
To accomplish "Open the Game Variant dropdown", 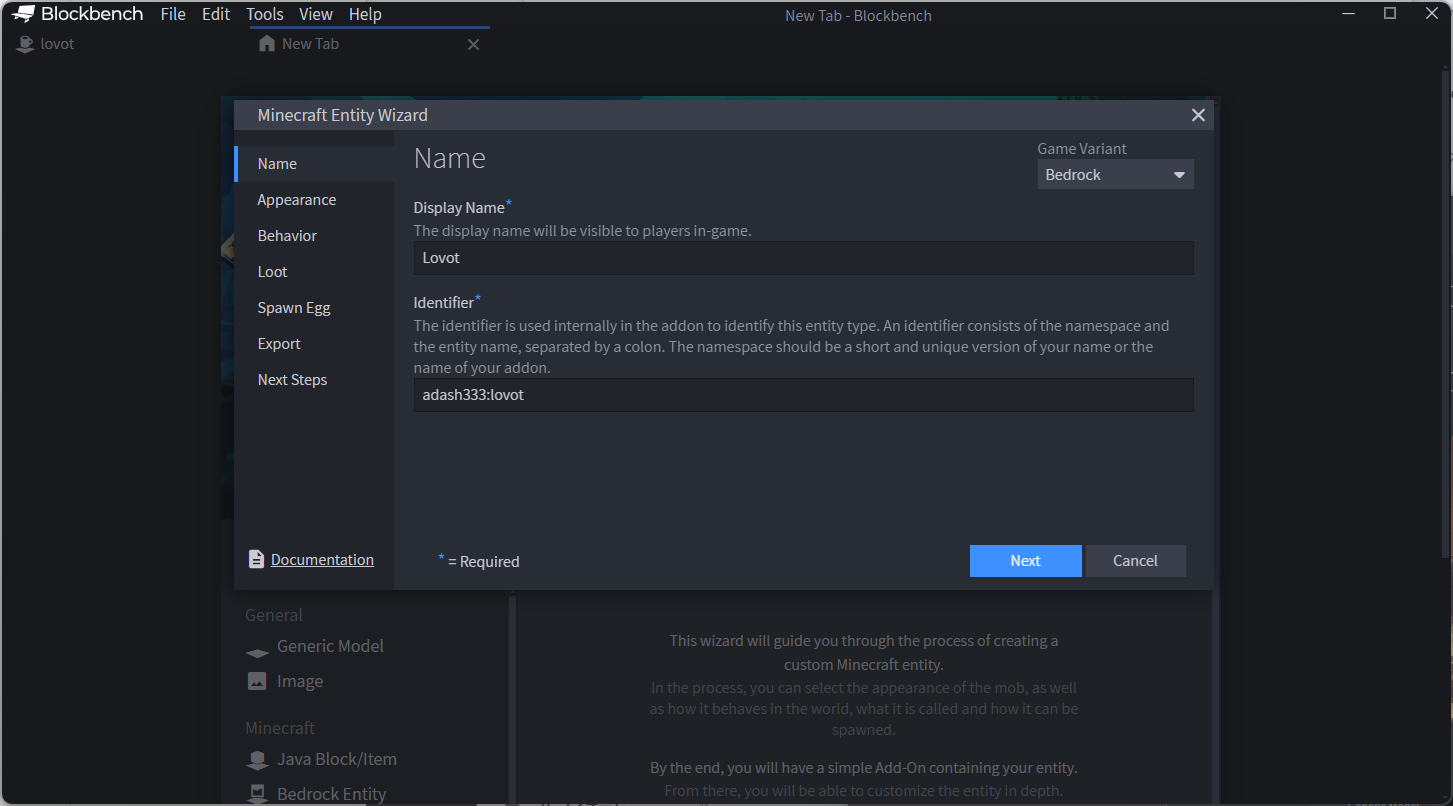I will pos(1115,175).
